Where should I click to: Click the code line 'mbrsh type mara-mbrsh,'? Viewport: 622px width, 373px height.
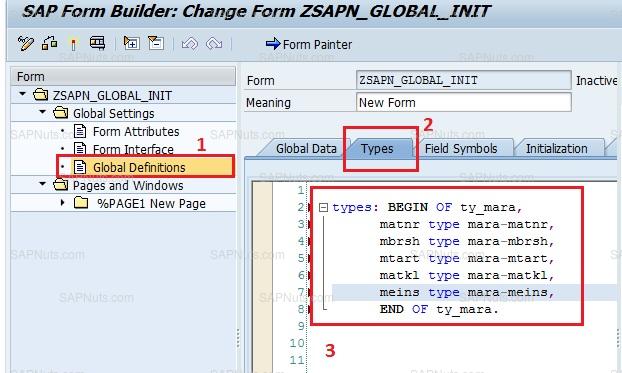point(467,242)
